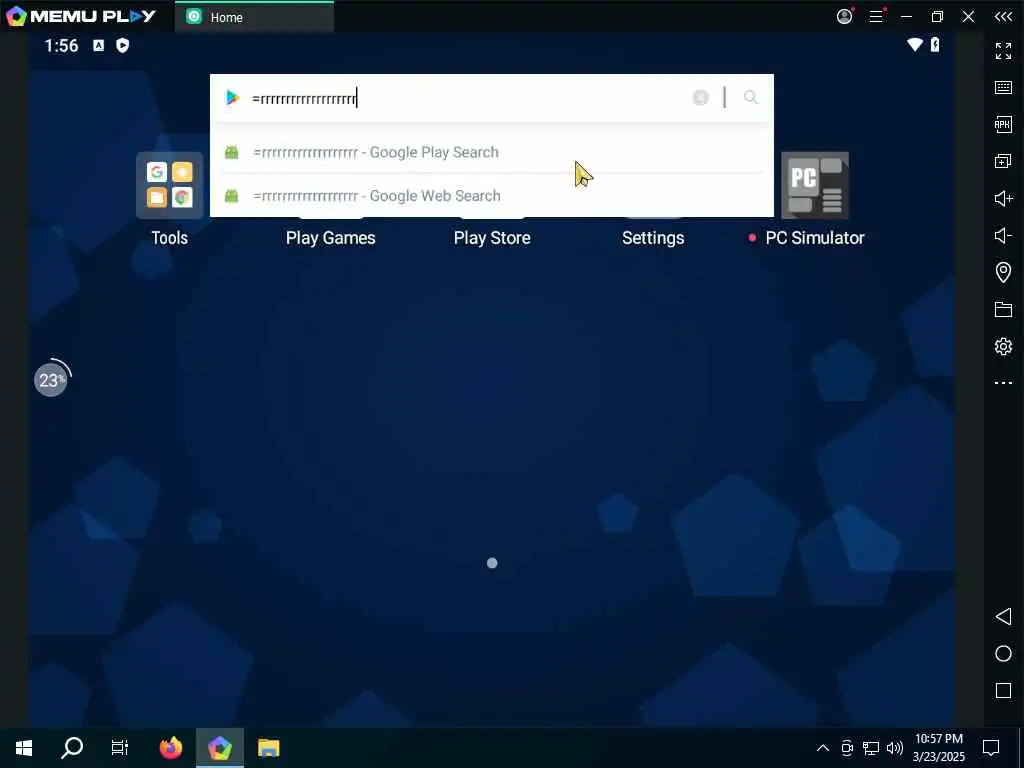Collapse the sidebar with the triple-chevron icon
Viewport: 1024px width, 768px height.
point(1003,17)
